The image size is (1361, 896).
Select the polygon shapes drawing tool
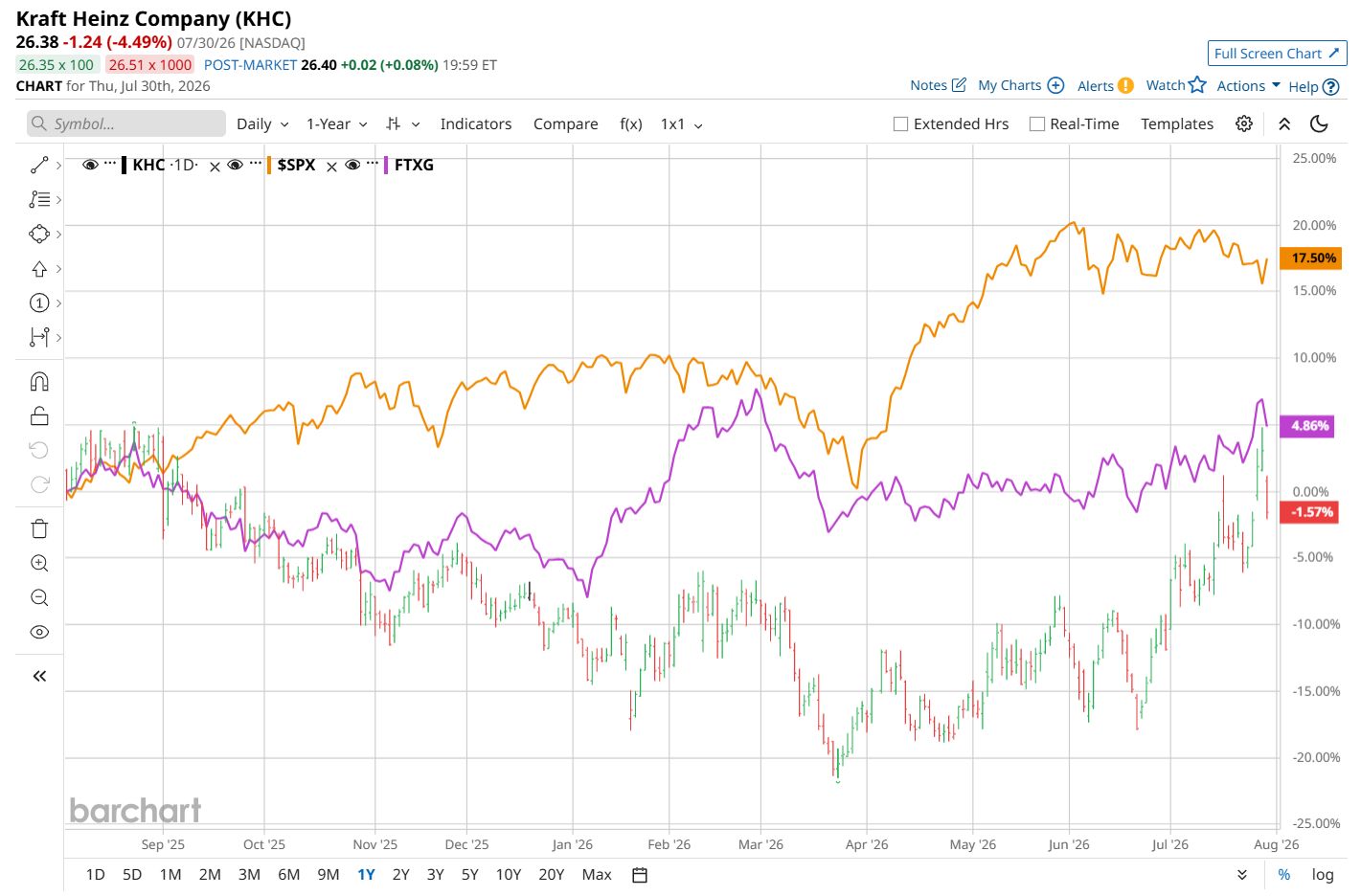pyautogui.click(x=39, y=235)
